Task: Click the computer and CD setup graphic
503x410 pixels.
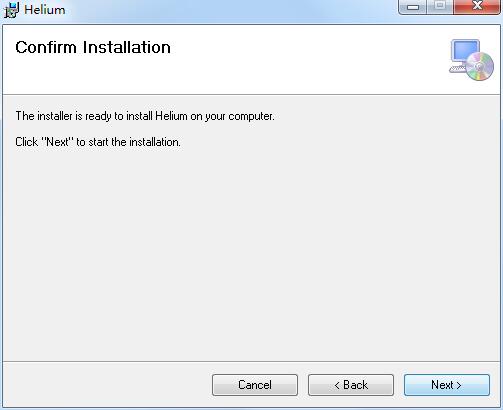Action: 471,60
